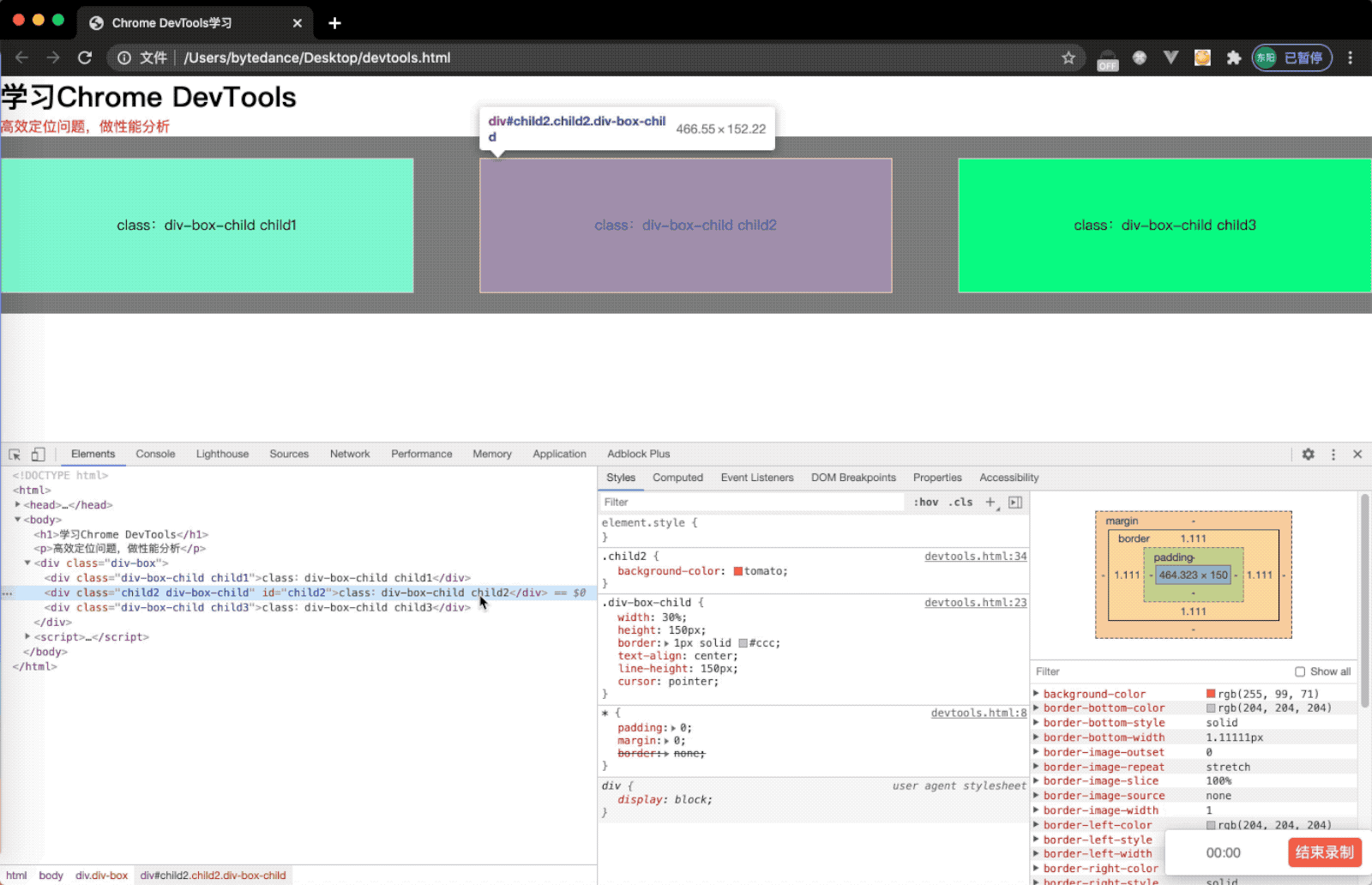This screenshot has width=1372, height=885.
Task: Expand the border shorthand in div-box-child rule
Action: 666,643
